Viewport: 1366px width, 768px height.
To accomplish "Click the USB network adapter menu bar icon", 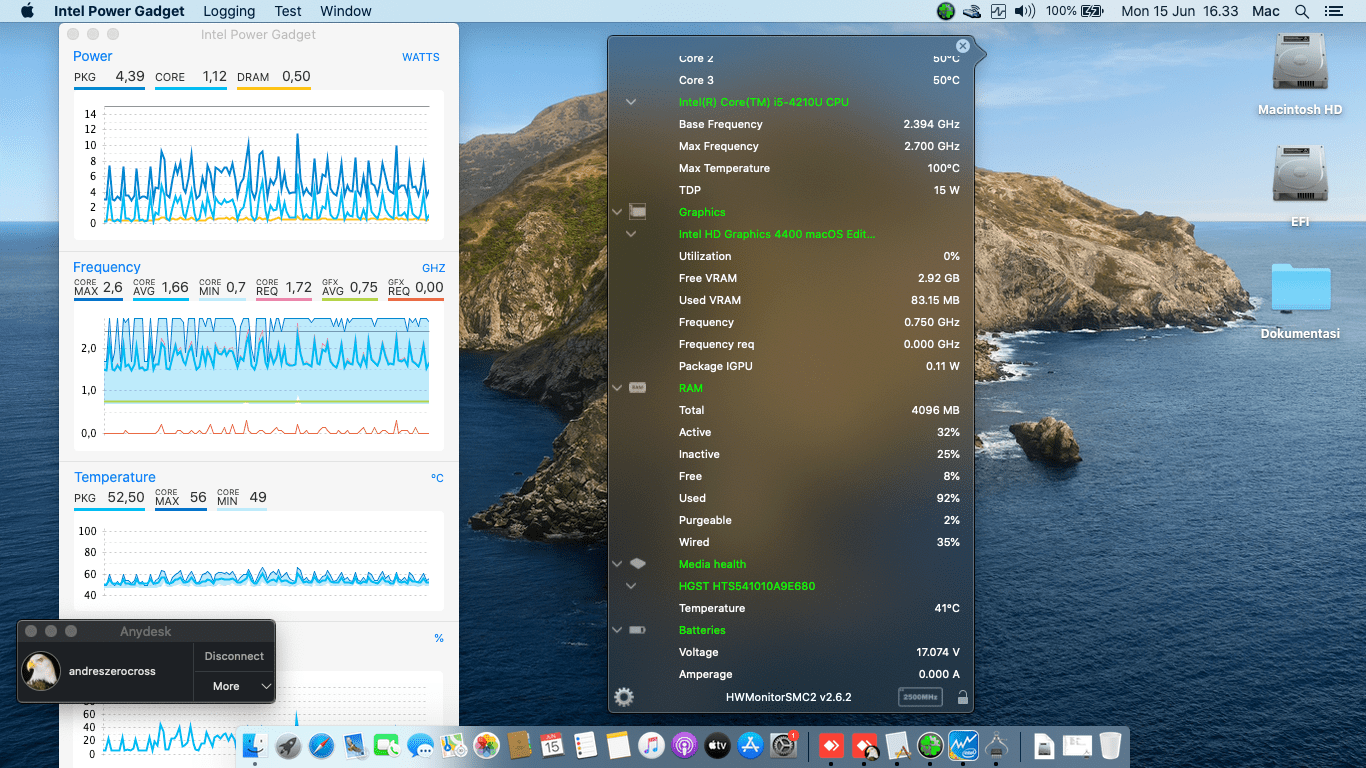I will (972, 11).
